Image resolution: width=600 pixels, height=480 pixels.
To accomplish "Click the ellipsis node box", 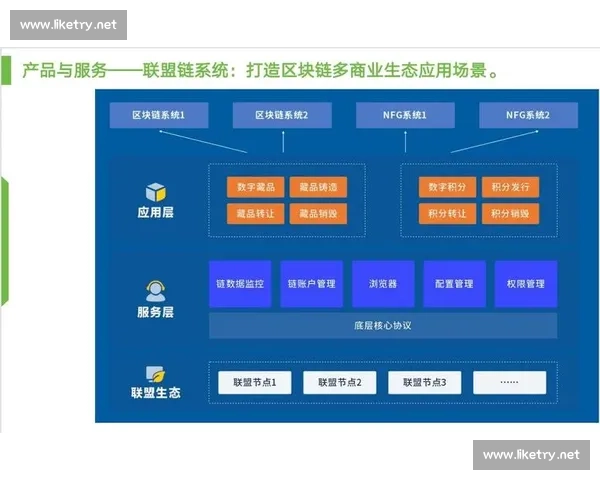I will (x=509, y=382).
